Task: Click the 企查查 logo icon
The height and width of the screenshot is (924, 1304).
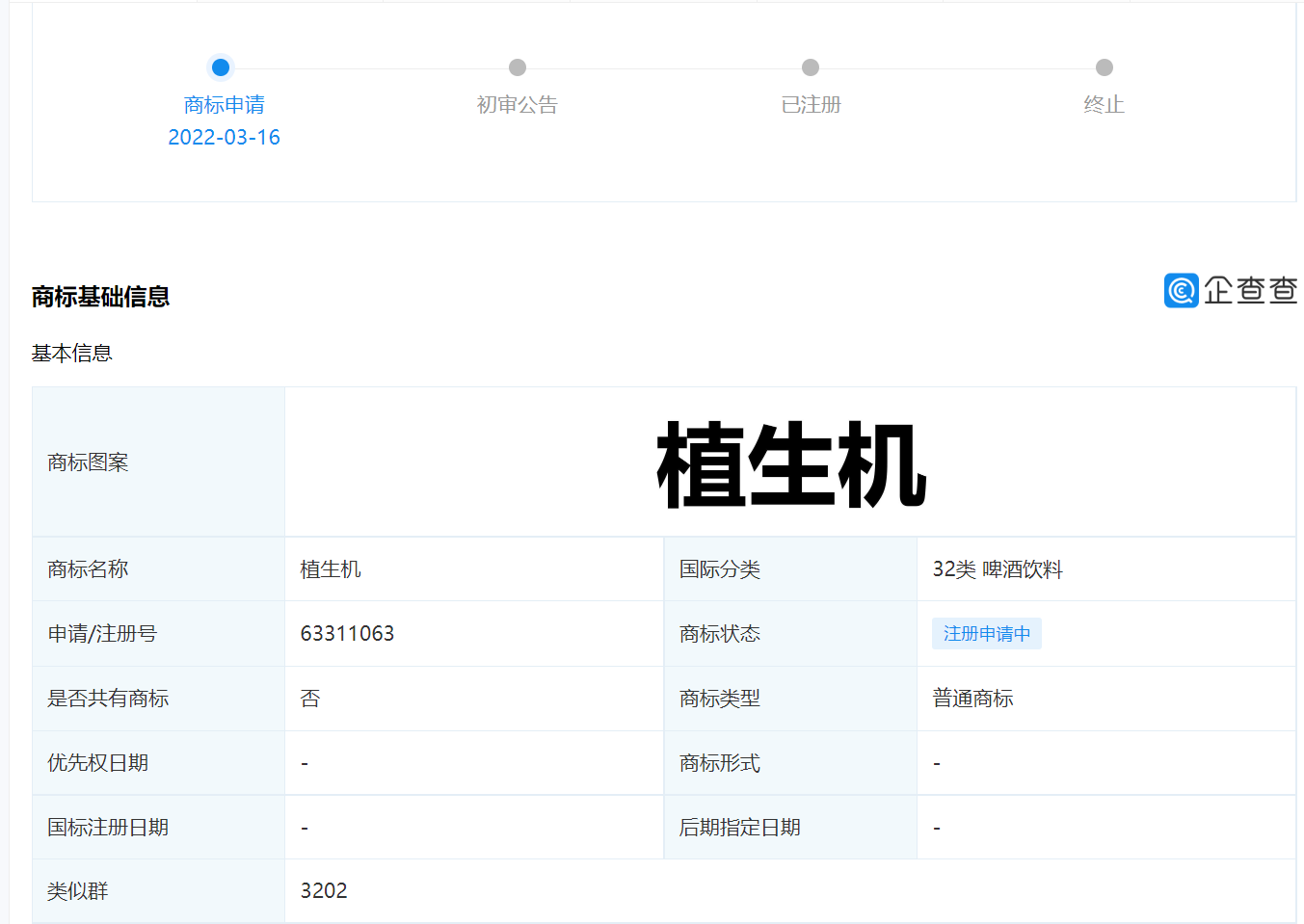Action: click(x=1181, y=290)
